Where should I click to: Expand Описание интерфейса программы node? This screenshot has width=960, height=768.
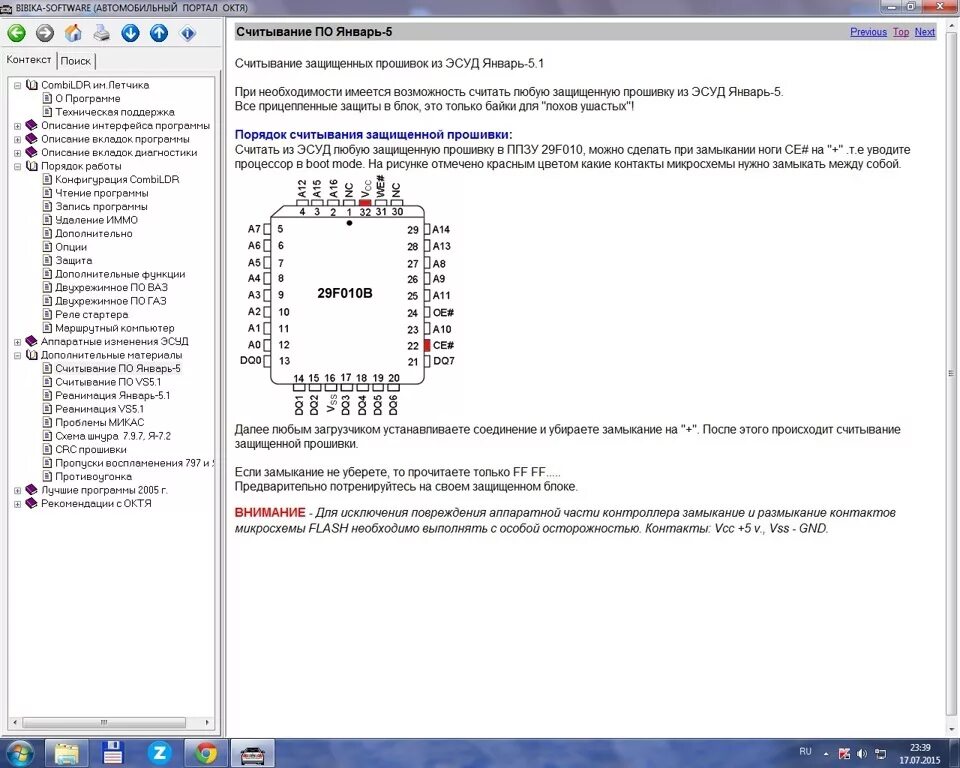[17, 126]
